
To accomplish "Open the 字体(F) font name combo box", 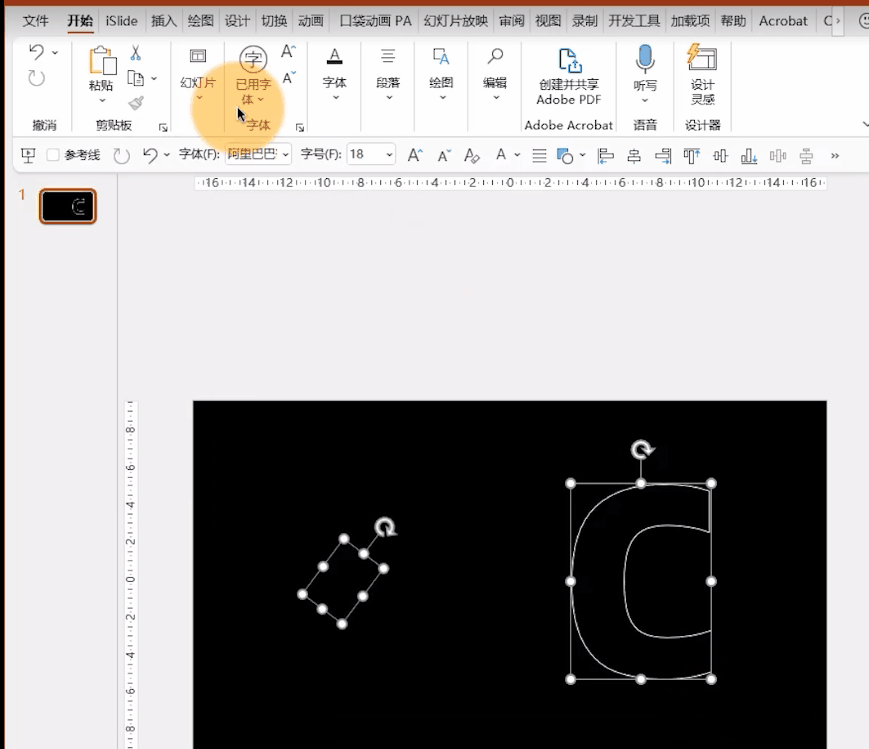I will [x=259, y=154].
